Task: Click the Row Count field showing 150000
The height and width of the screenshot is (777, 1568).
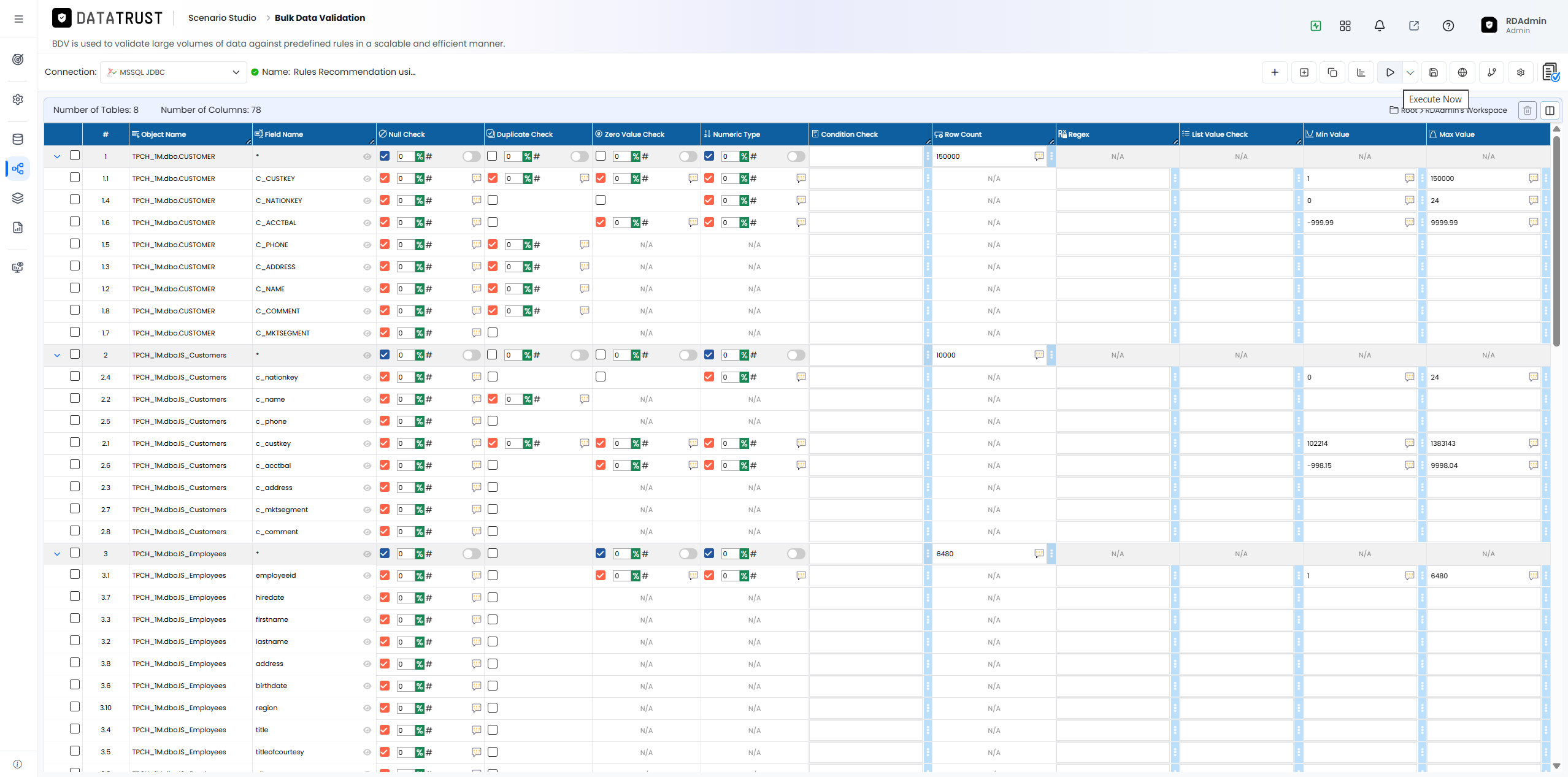Action: tap(983, 156)
